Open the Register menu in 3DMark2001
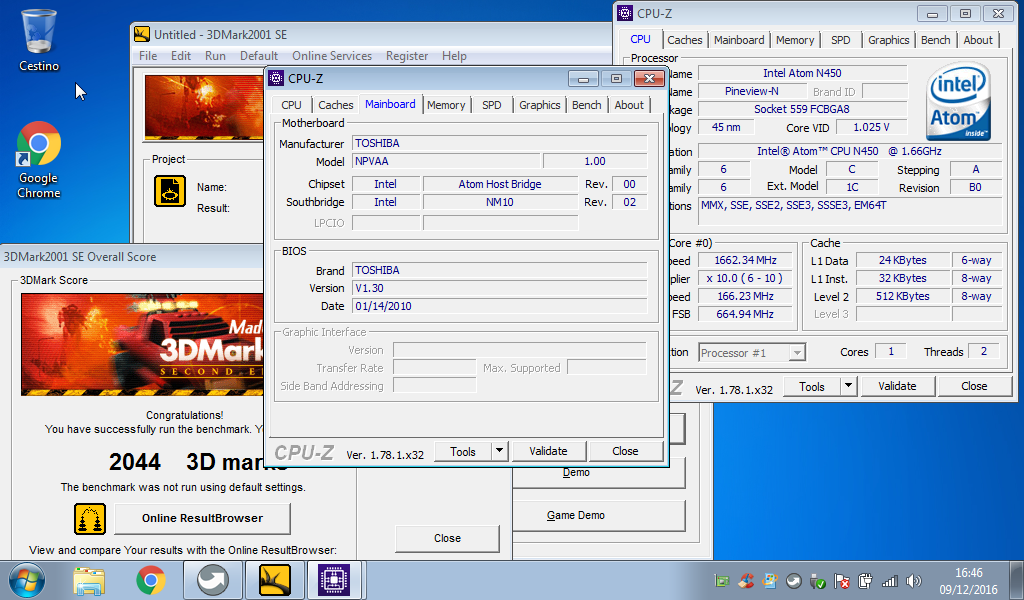This screenshot has width=1024, height=600. coord(407,55)
